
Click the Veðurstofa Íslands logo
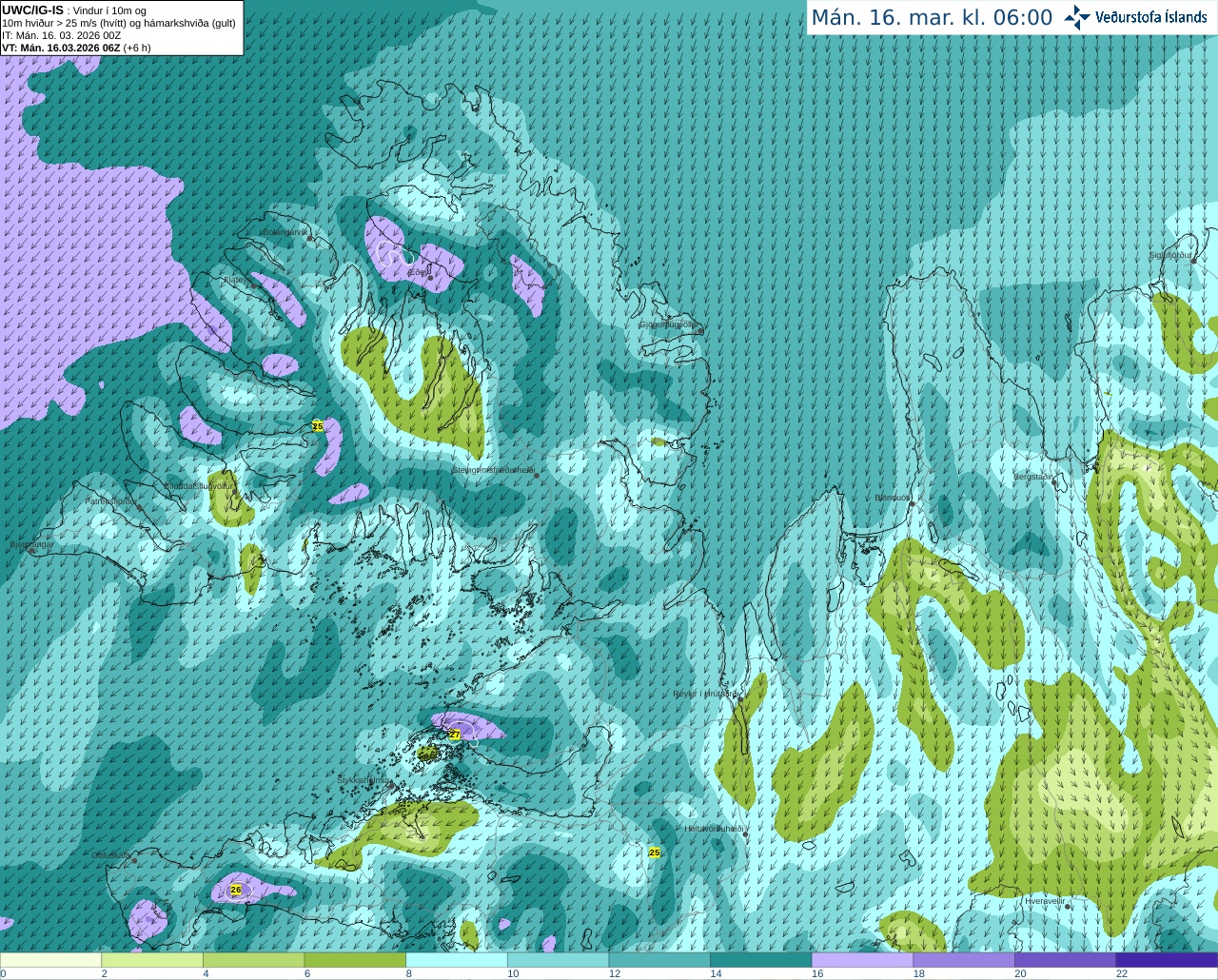tap(1135, 17)
